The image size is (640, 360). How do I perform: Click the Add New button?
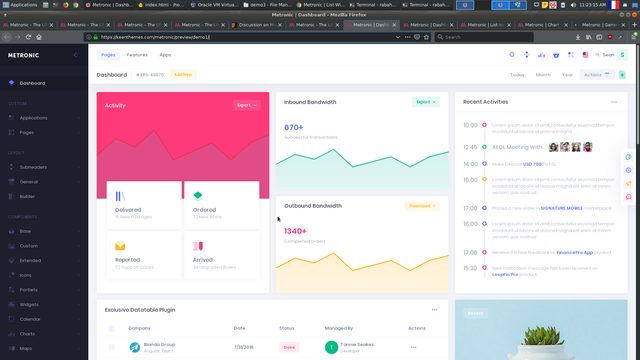pyautogui.click(x=183, y=75)
